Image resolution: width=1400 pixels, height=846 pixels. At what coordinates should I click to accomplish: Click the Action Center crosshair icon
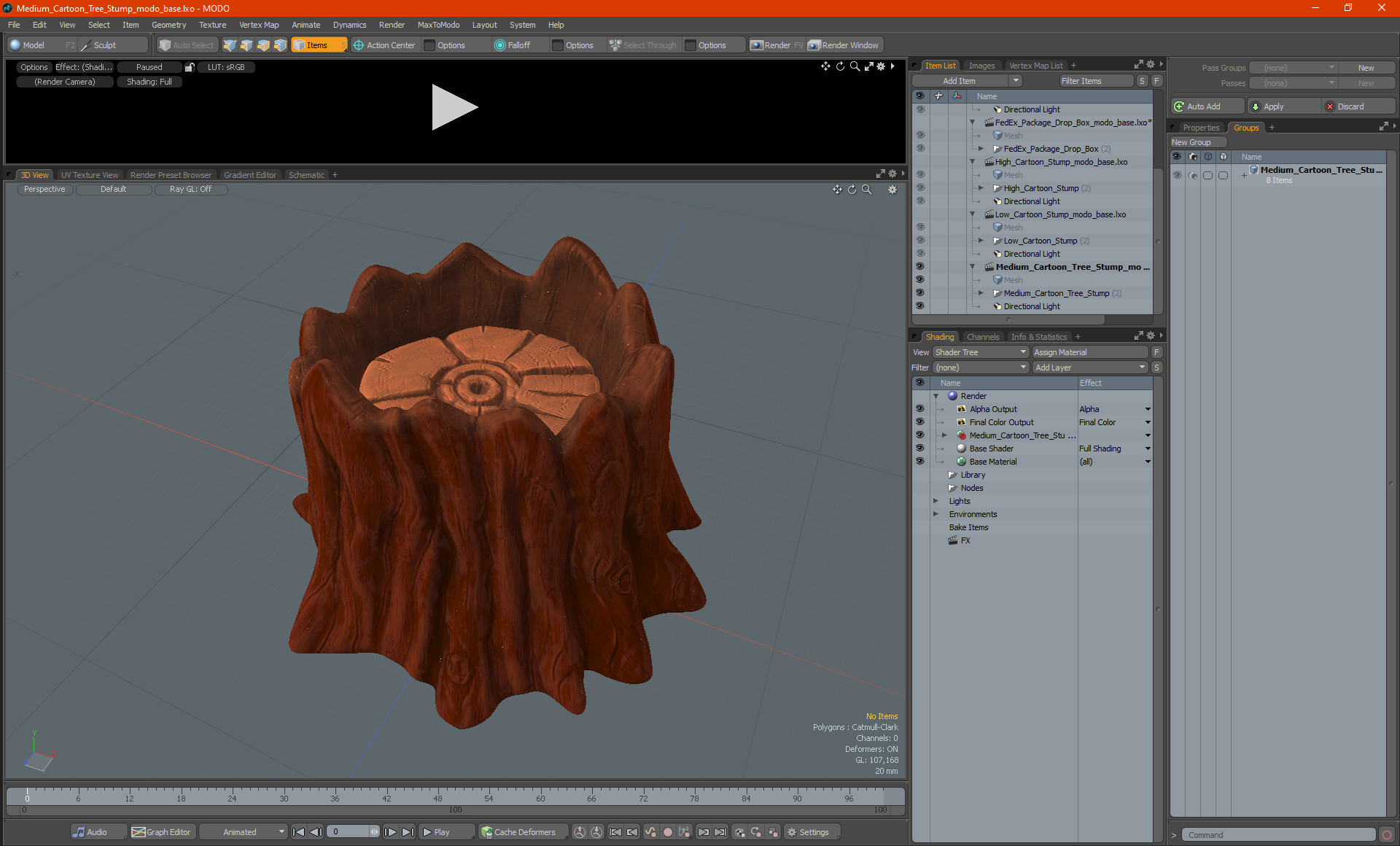click(x=359, y=45)
